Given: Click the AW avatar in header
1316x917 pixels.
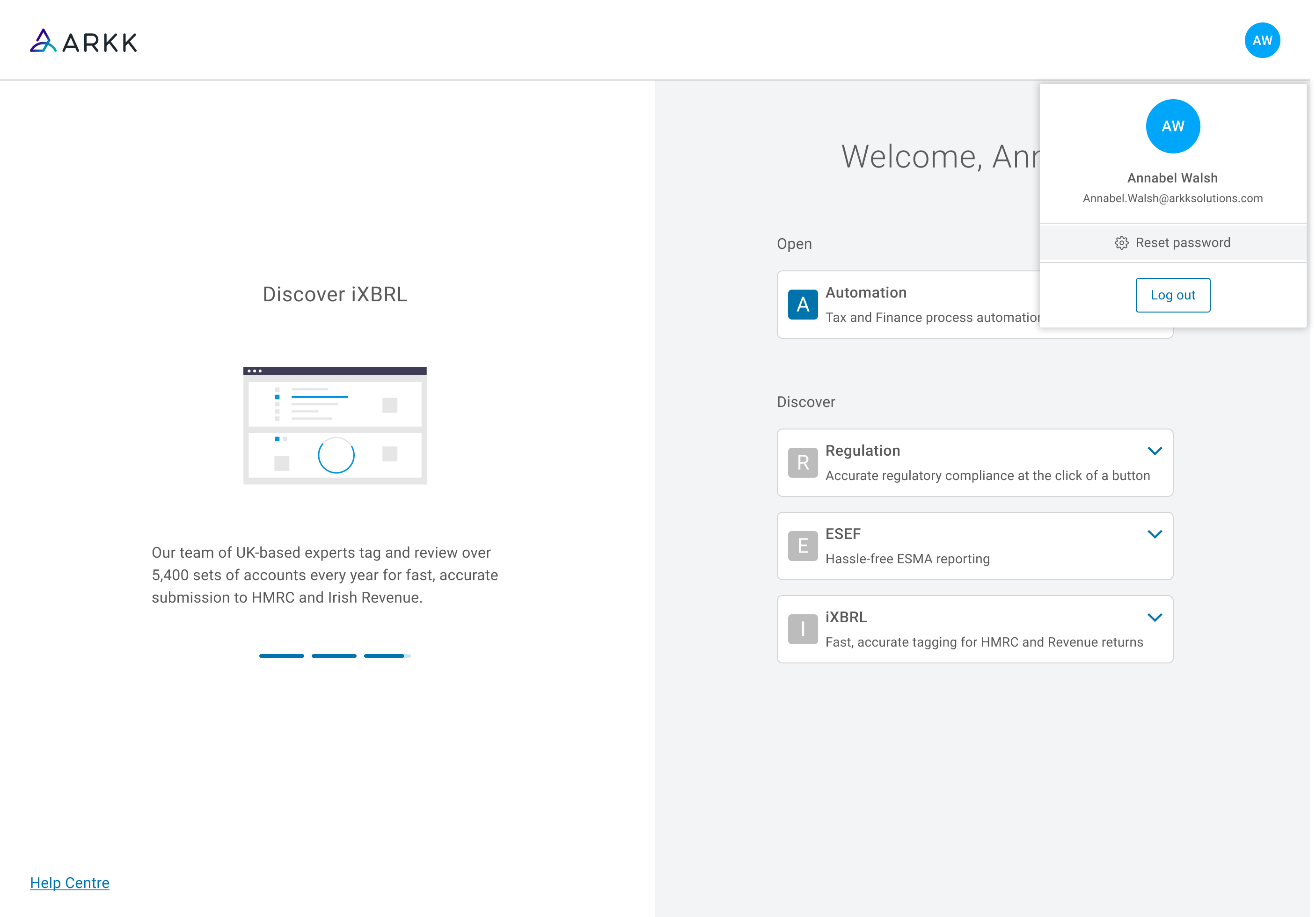Looking at the screenshot, I should (x=1262, y=41).
